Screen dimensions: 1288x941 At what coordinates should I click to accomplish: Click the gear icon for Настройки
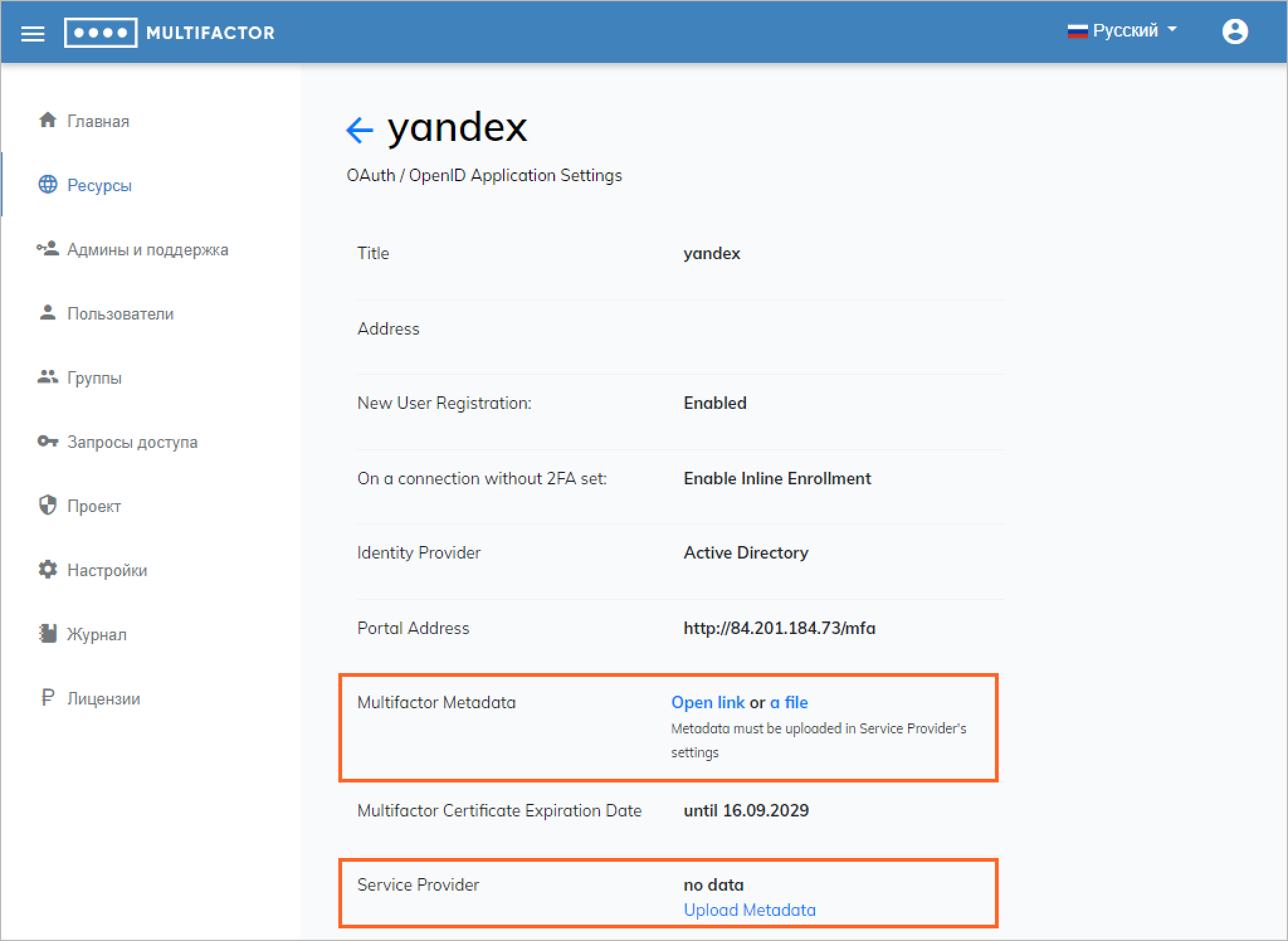(48, 569)
